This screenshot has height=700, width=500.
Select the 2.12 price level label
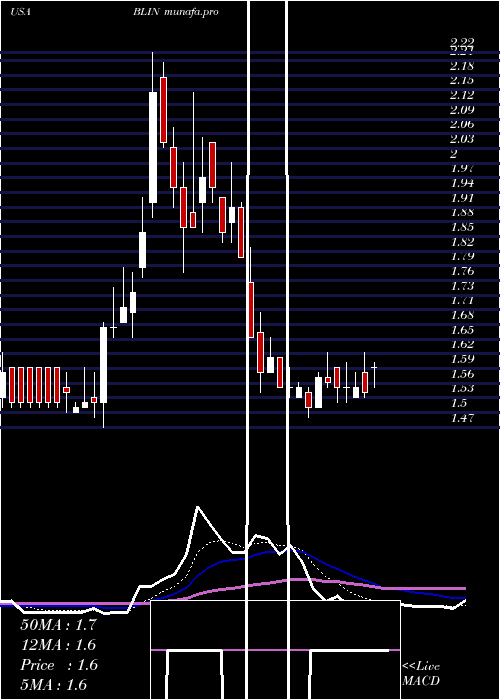(462, 95)
